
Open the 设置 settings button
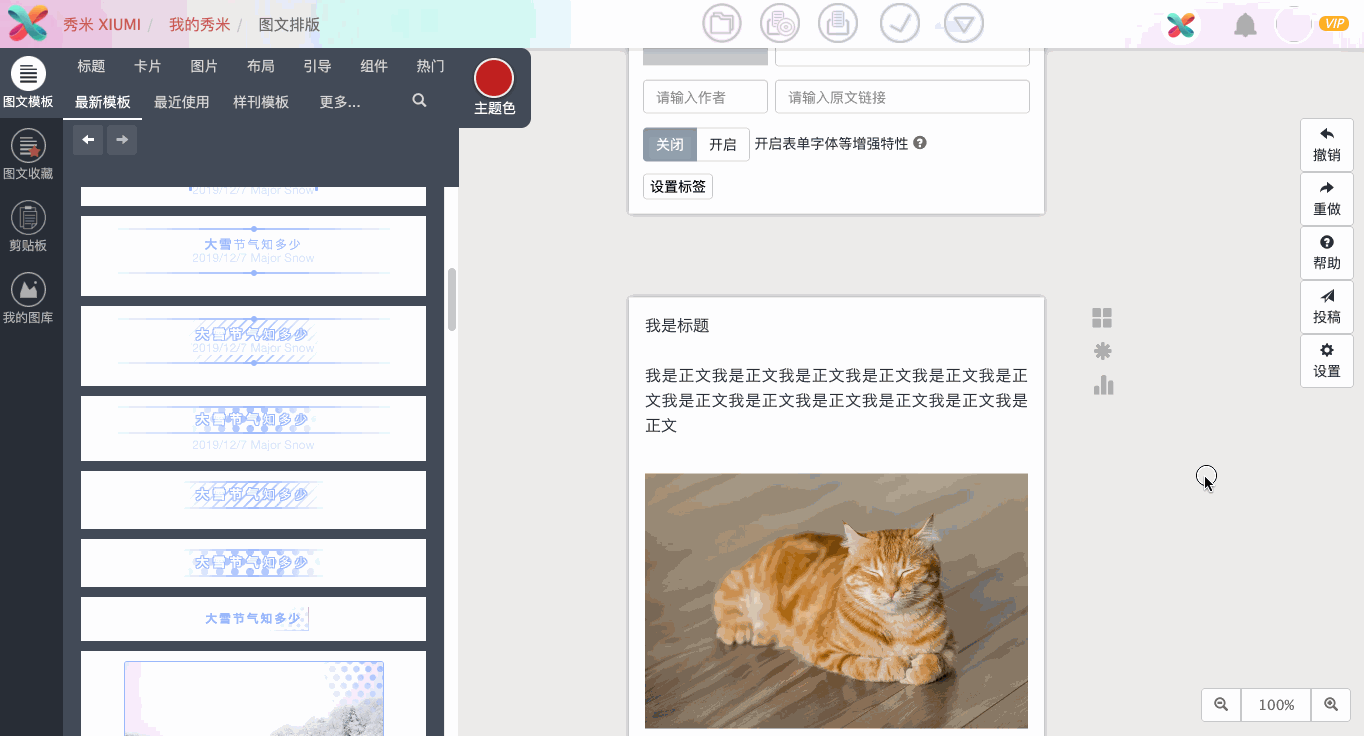[x=1327, y=361]
